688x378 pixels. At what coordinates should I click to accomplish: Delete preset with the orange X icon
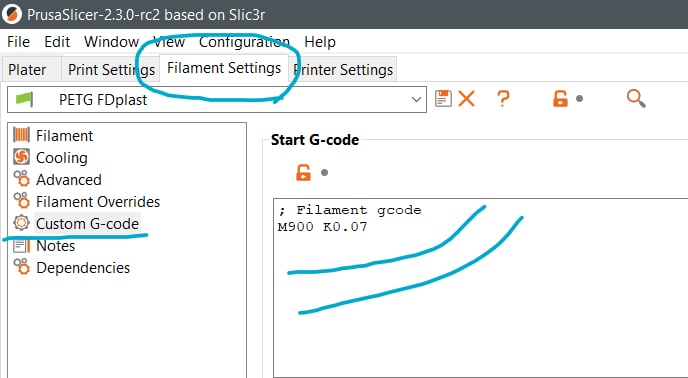pyautogui.click(x=466, y=98)
